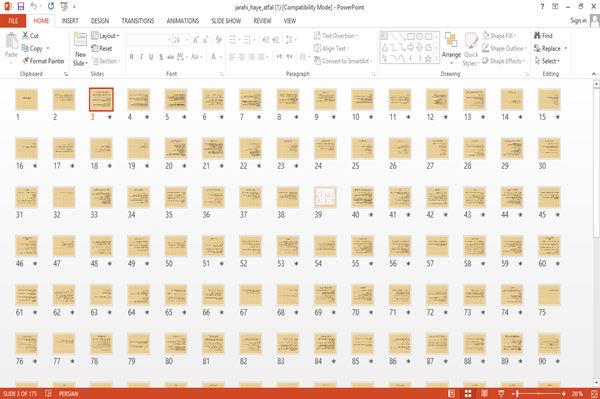Image resolution: width=600 pixels, height=399 pixels.
Task: Copy the selected slide
Action: (33, 48)
